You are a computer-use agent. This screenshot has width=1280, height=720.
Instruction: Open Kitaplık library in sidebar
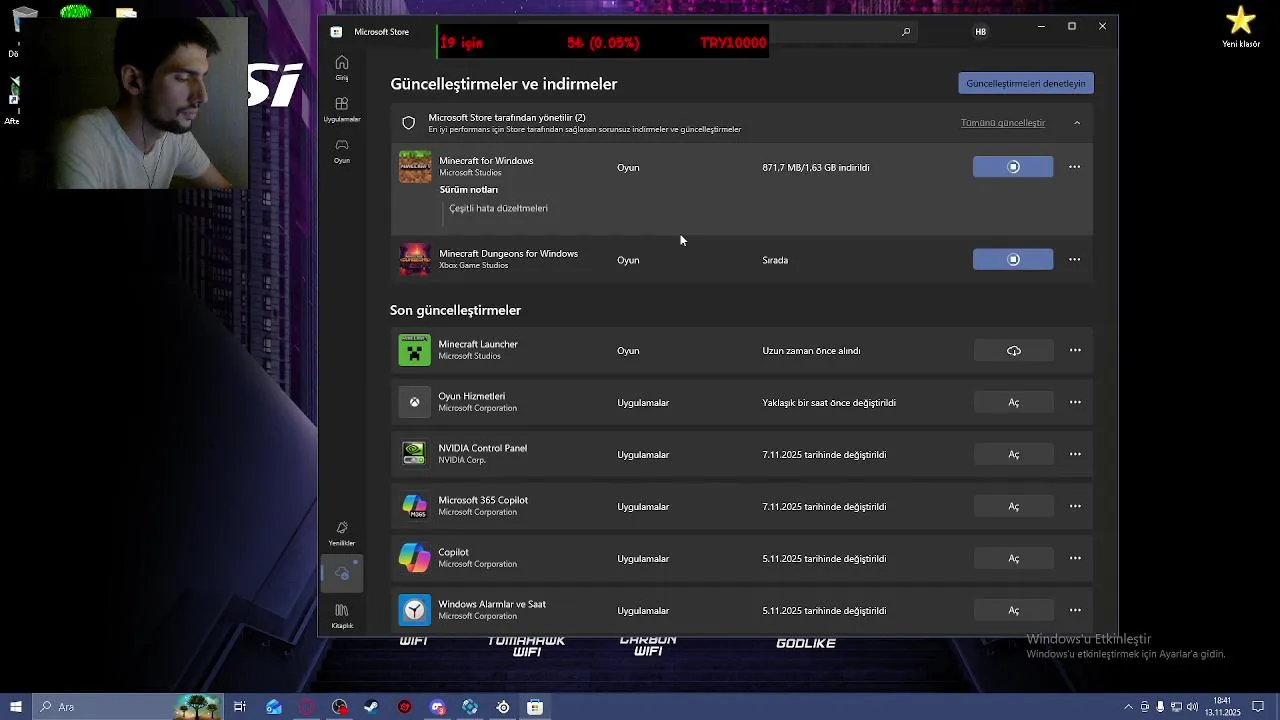(342, 615)
